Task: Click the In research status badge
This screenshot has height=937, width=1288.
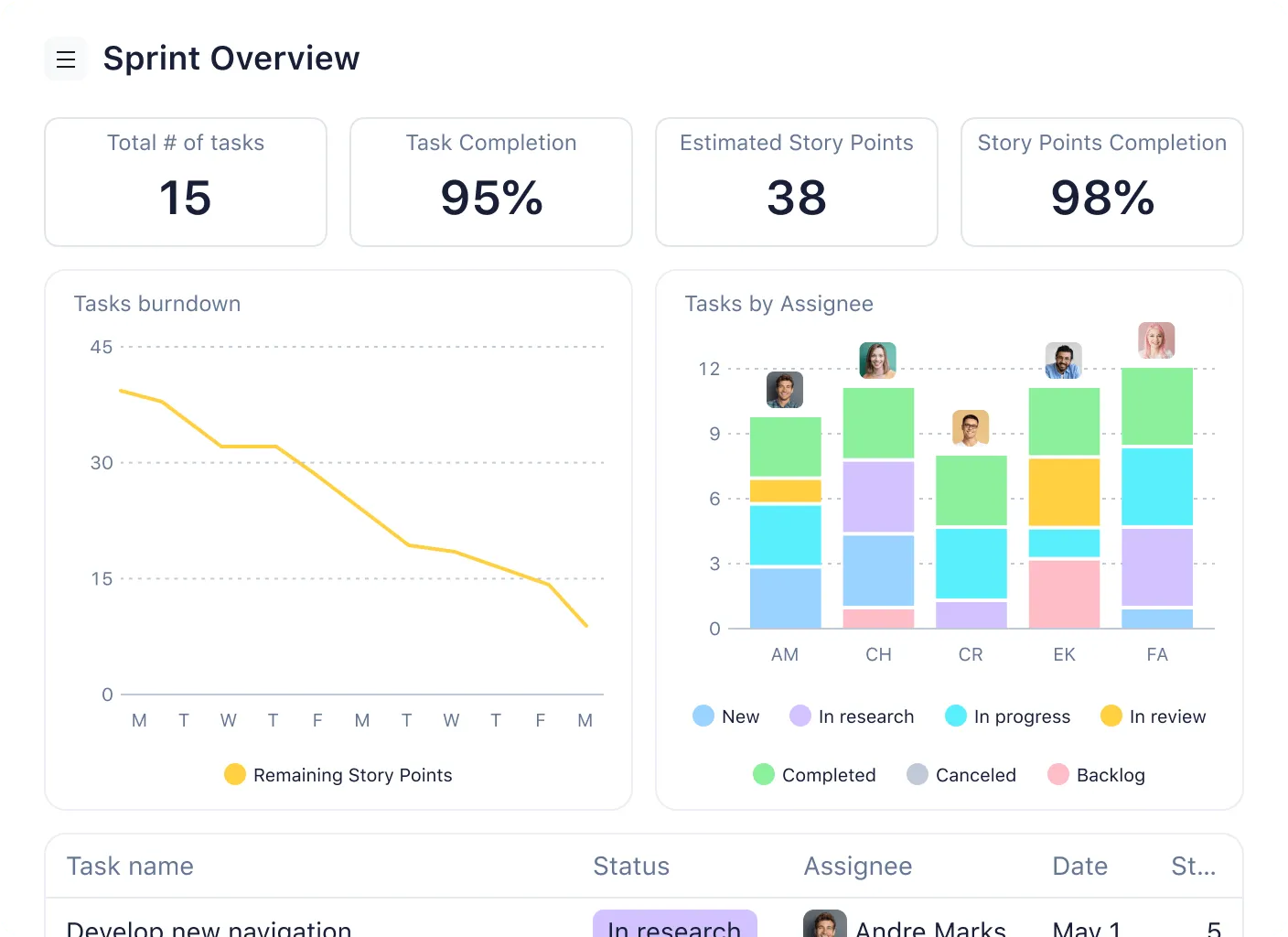Action: click(x=675, y=924)
